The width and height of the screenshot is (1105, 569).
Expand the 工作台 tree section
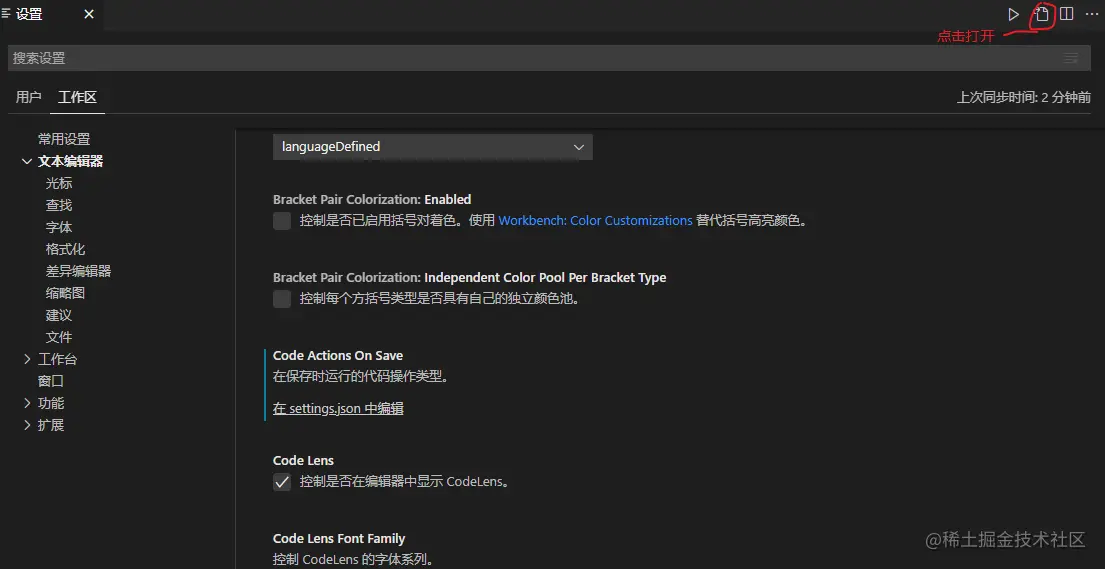click(x=27, y=359)
